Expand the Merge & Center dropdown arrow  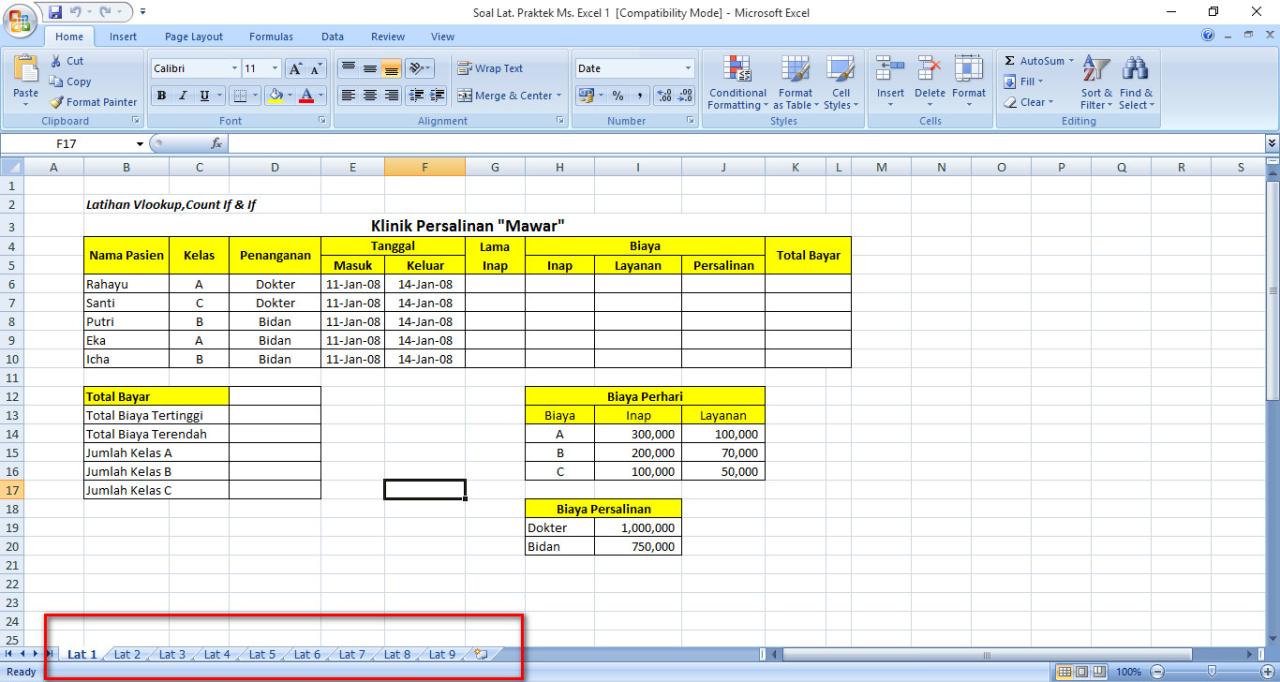(558, 96)
